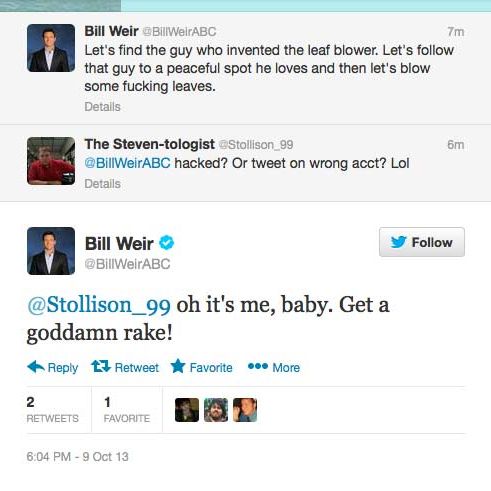Click the verified badge next to Bill Weir

tap(167, 243)
